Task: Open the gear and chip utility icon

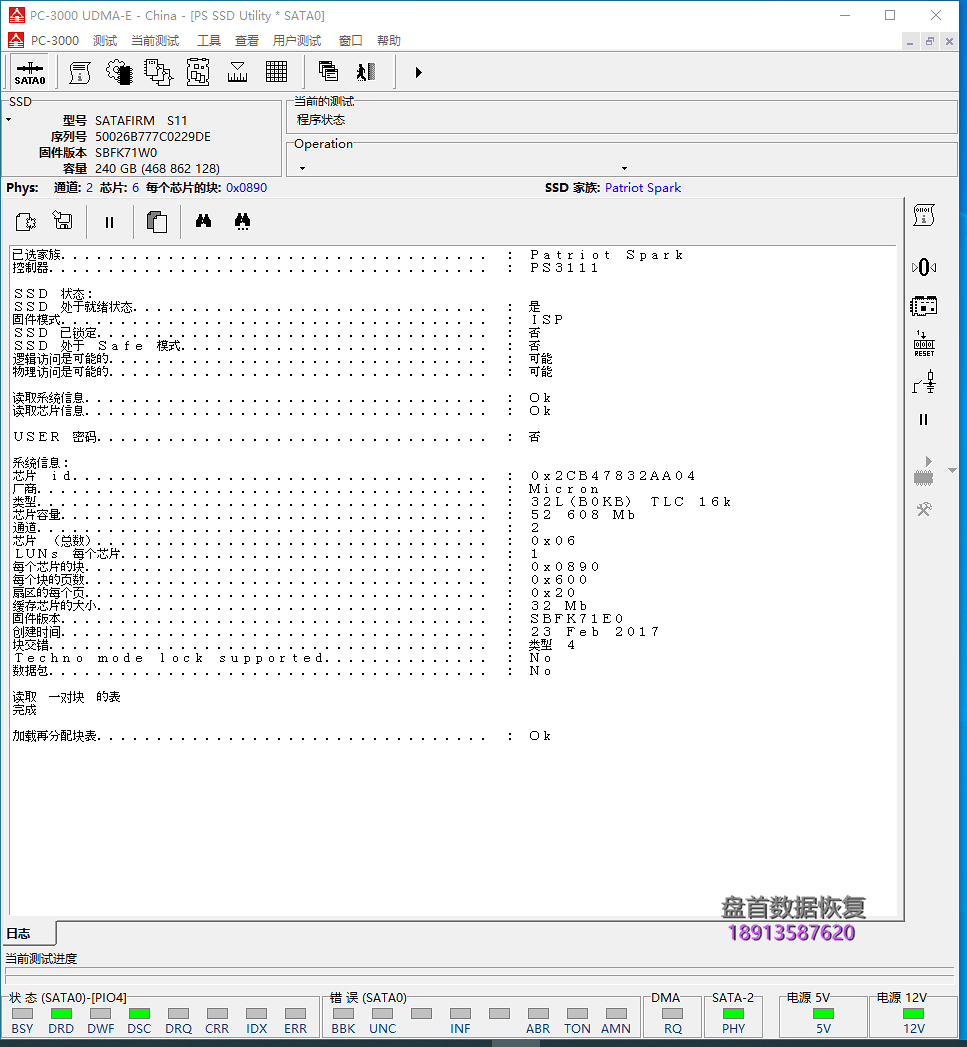Action: pos(119,72)
